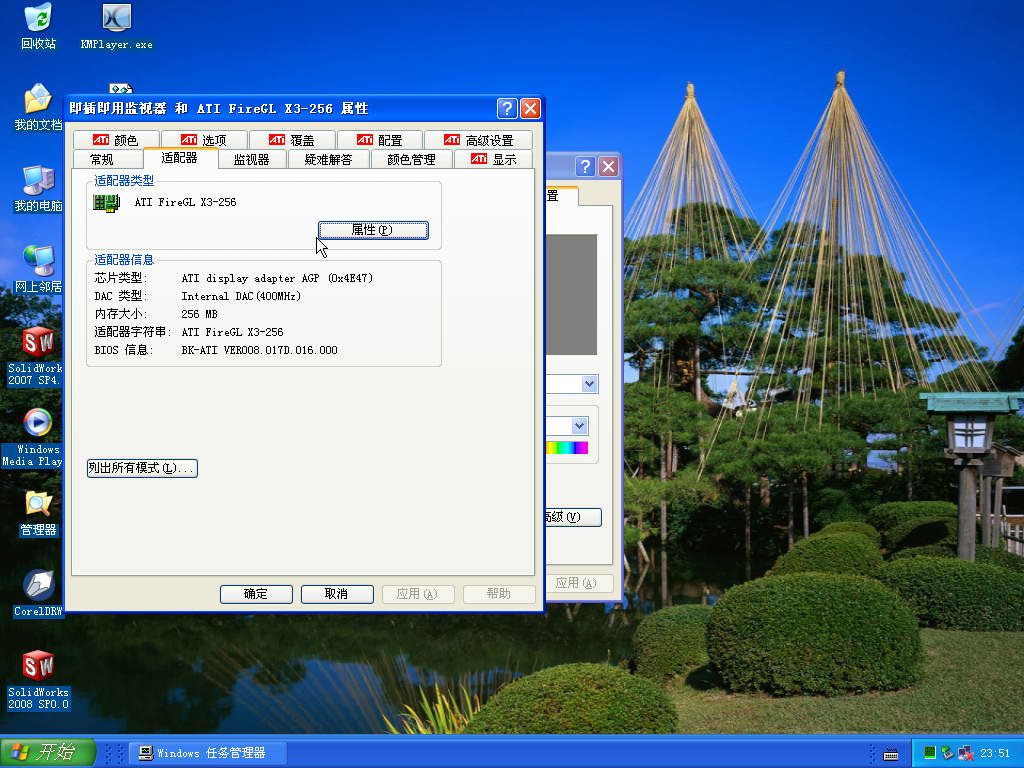This screenshot has height=768, width=1024.
Task: Expand the upper dropdown in background display window
Action: click(590, 384)
